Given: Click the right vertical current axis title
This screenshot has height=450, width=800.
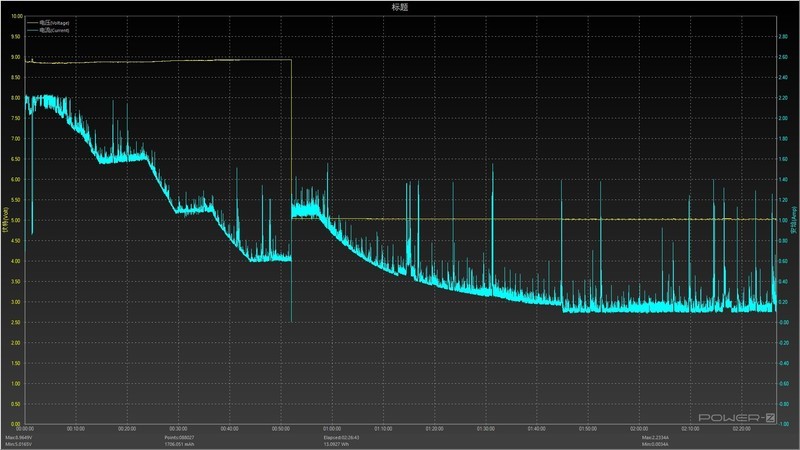Looking at the screenshot, I should [795, 220].
